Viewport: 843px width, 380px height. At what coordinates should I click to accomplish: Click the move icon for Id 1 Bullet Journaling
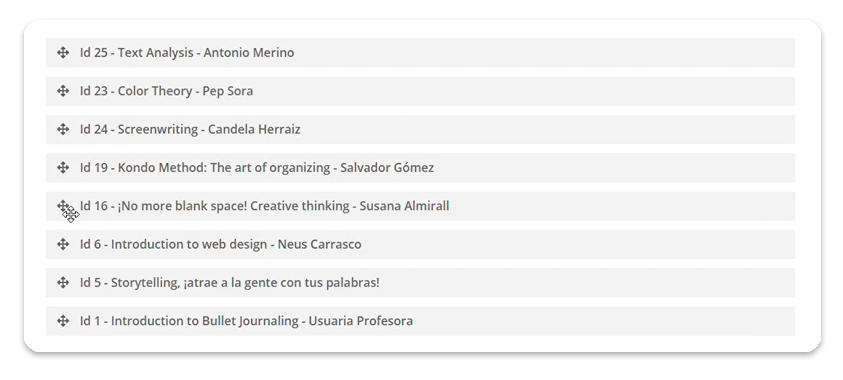[63, 321]
